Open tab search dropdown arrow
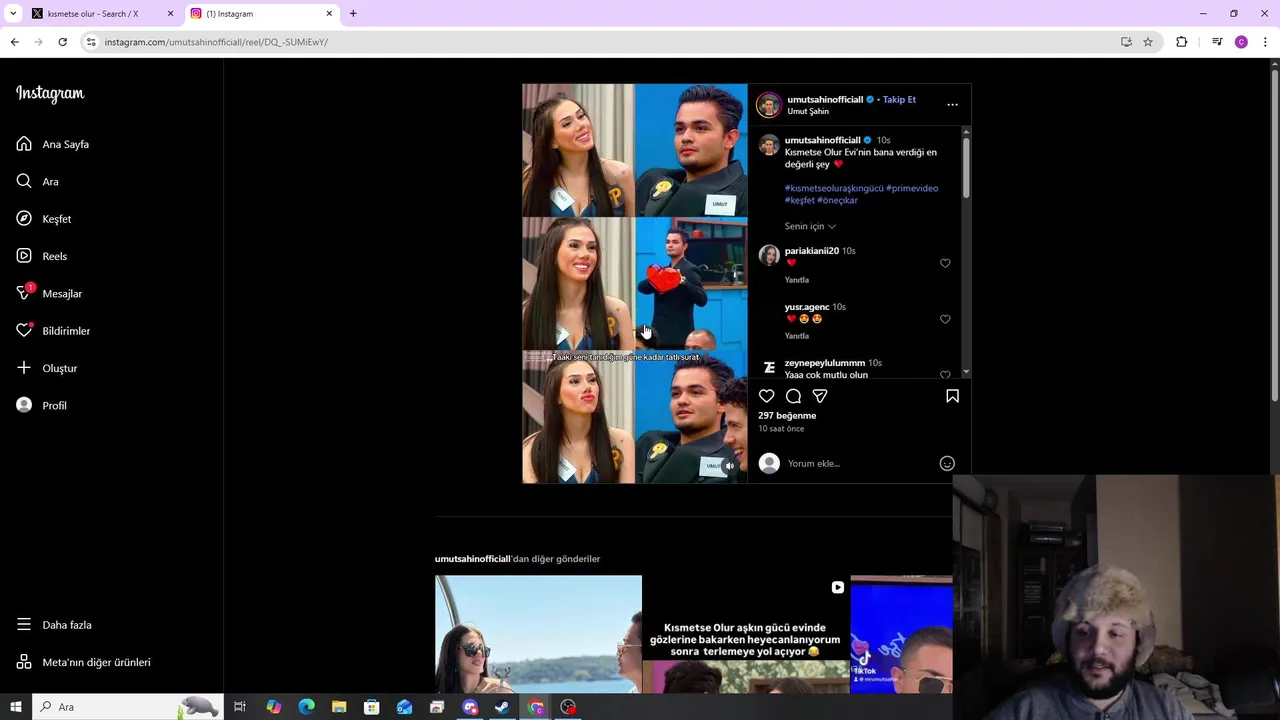1280x720 pixels. (x=13, y=14)
